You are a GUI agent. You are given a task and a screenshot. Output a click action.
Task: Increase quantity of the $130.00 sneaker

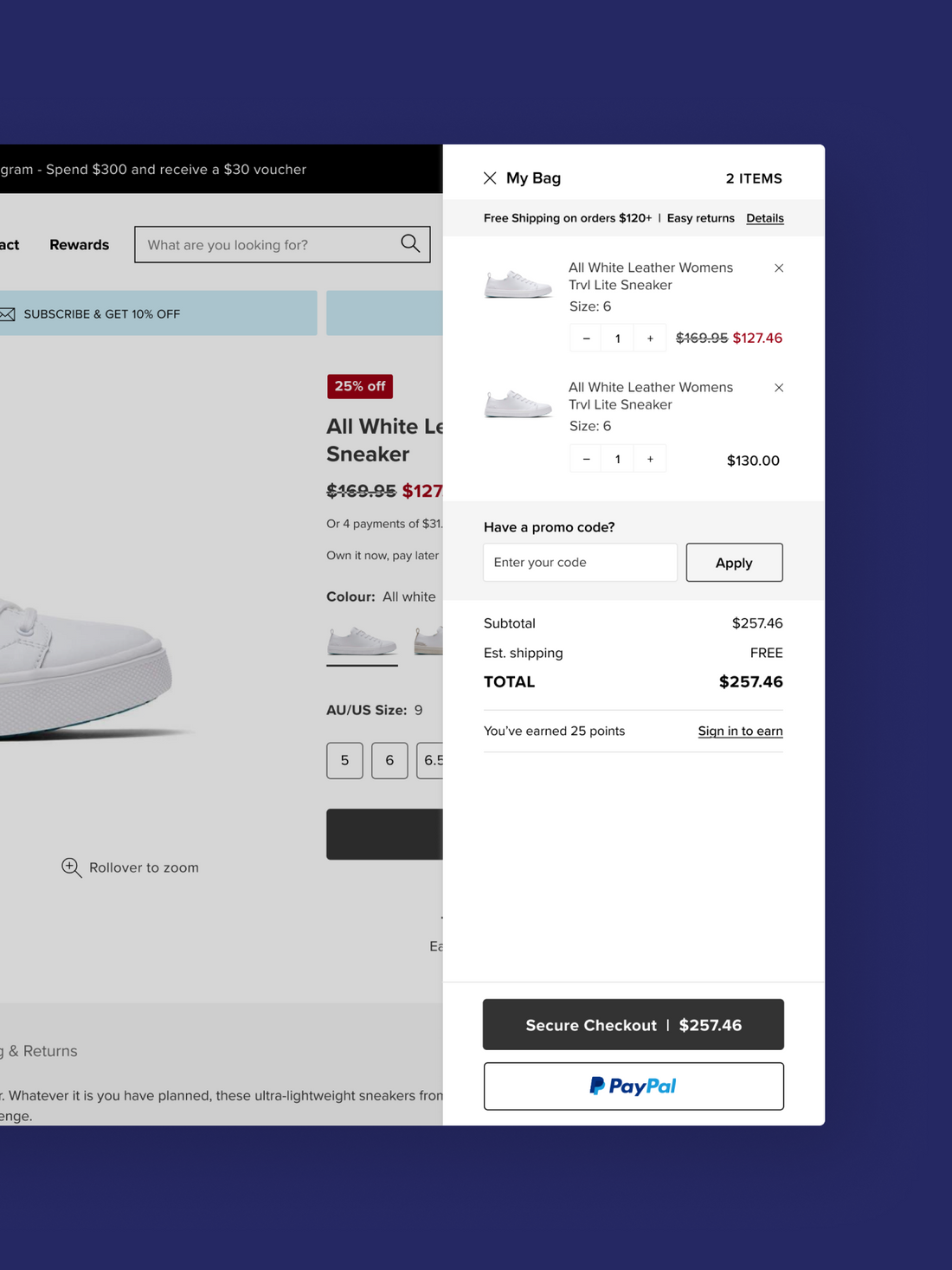point(650,459)
